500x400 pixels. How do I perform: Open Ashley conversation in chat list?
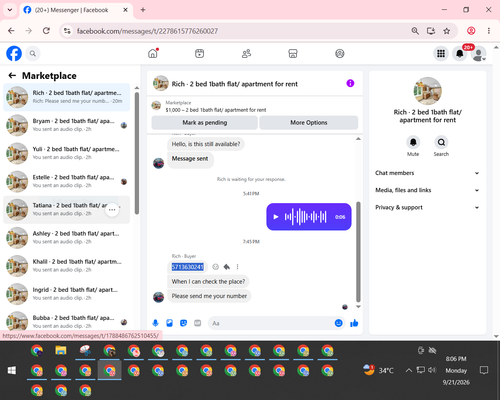click(x=67, y=238)
